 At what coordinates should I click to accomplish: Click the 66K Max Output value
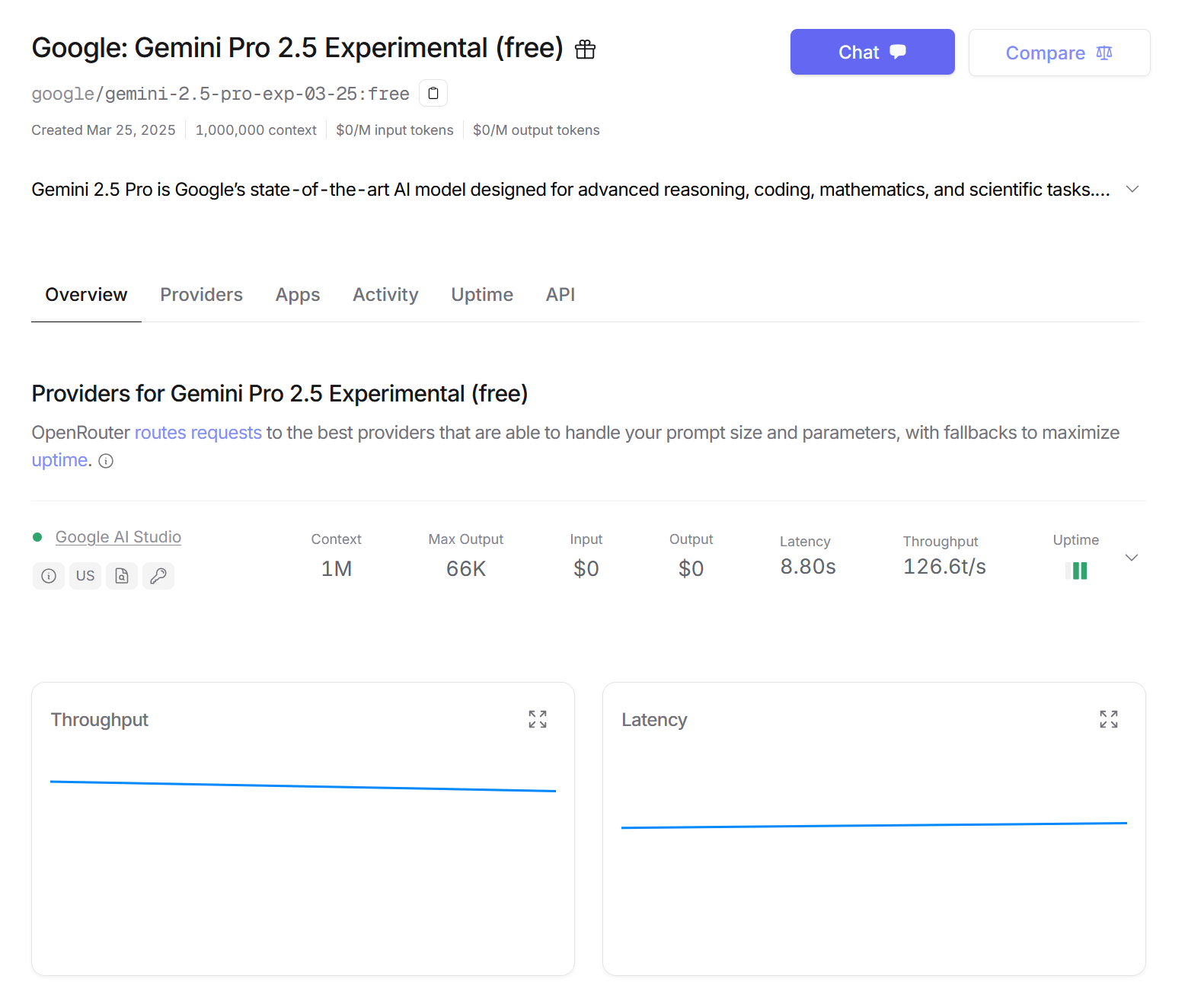(x=466, y=569)
